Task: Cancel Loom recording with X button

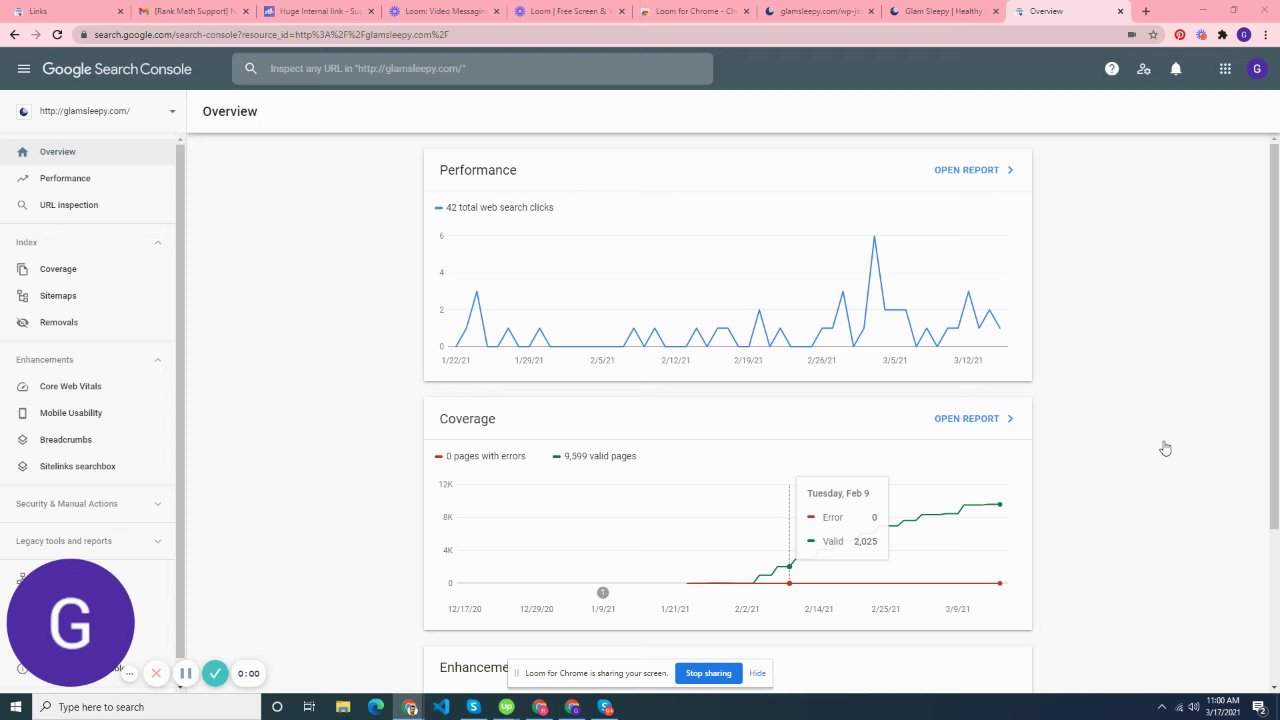Action: point(156,673)
